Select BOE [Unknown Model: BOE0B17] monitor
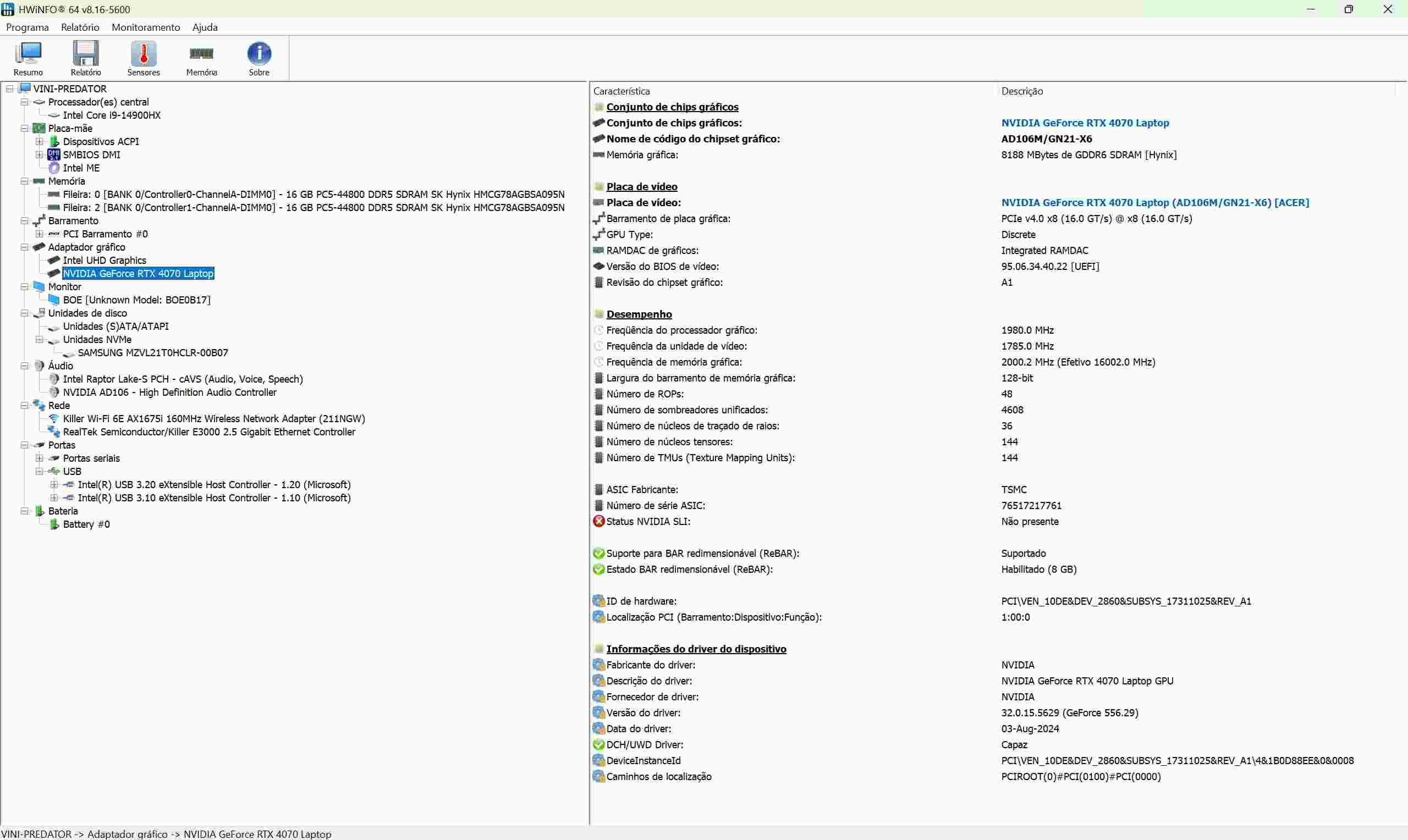This screenshot has height=840, width=1408. (x=136, y=300)
